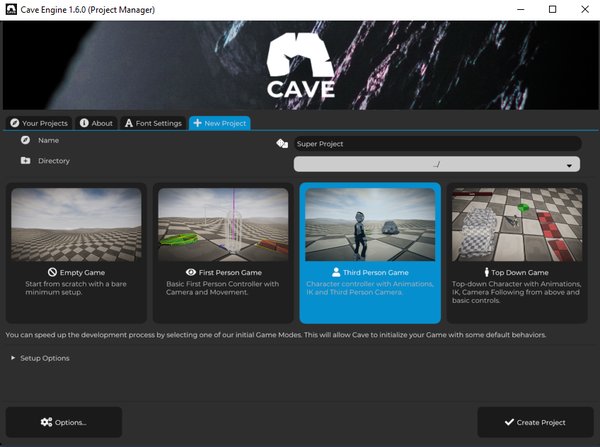Viewport: 600px width, 447px height.
Task: Click the Directory label
Action: click(54, 161)
